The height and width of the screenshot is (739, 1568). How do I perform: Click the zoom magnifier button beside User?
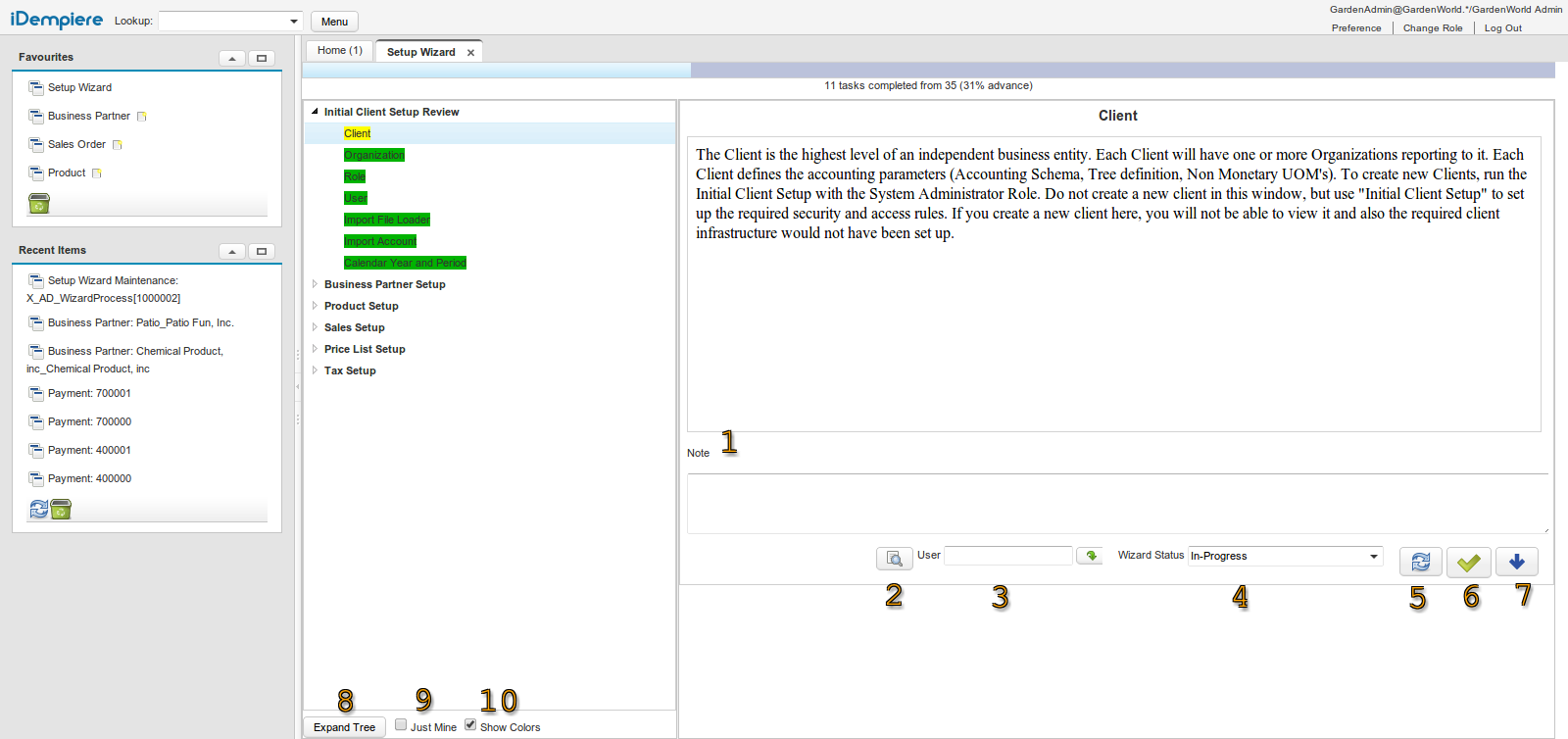(x=894, y=558)
